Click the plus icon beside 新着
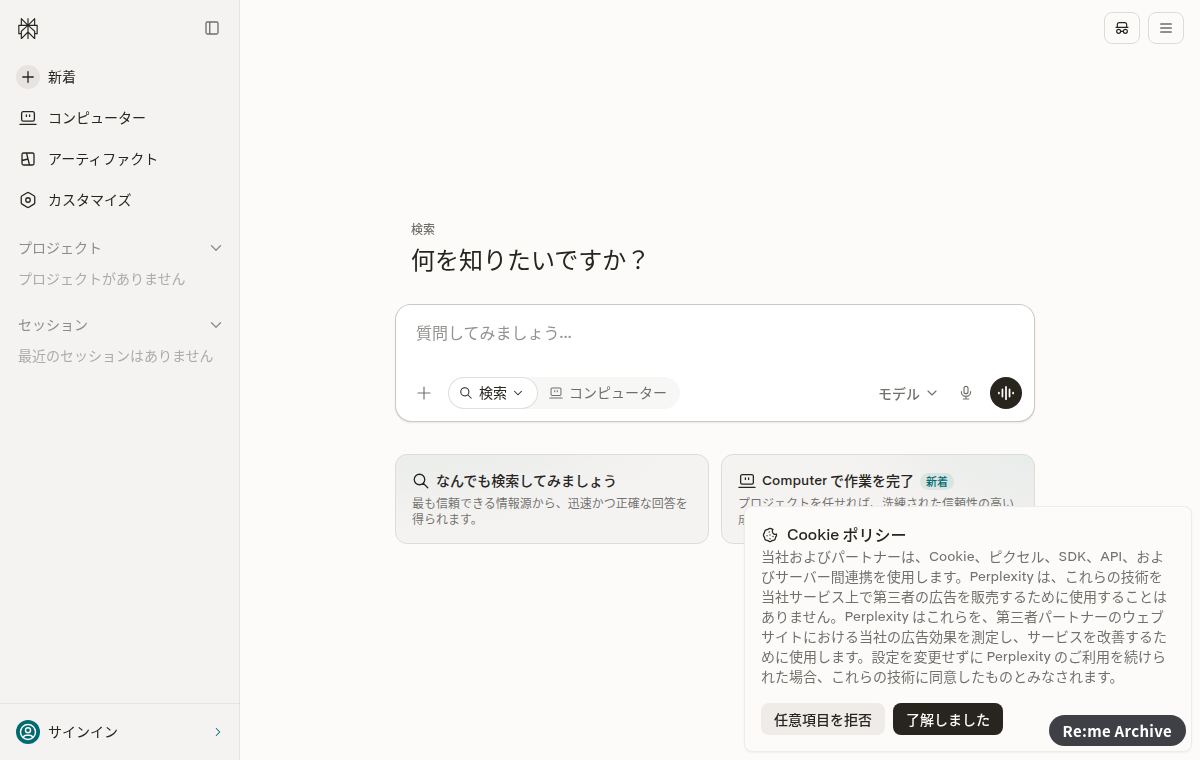Image resolution: width=1200 pixels, height=760 pixels. pos(28,77)
